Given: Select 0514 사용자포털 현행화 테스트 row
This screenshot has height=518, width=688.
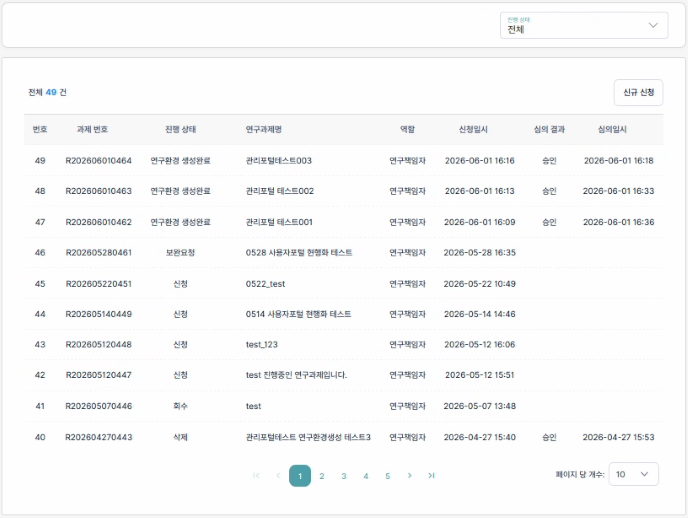Looking at the screenshot, I should tap(344, 314).
